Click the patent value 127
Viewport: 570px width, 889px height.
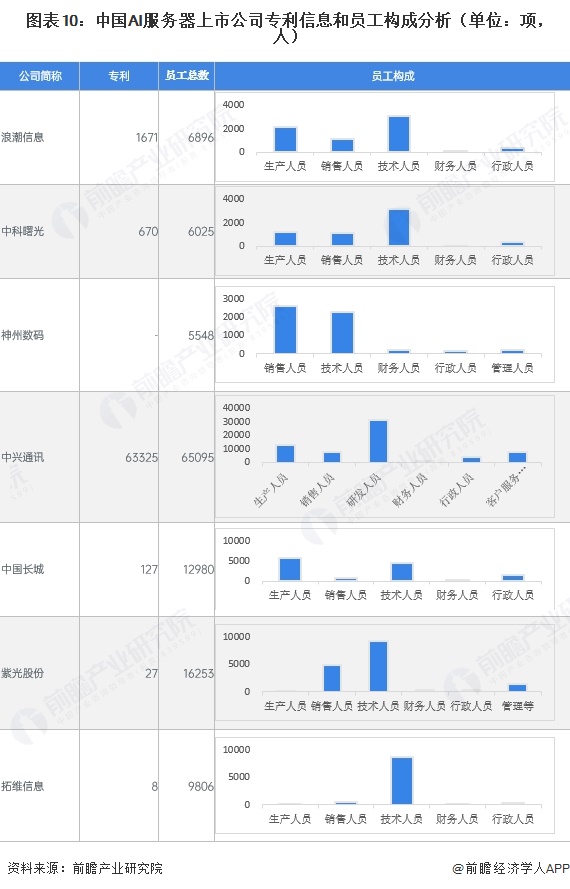[x=149, y=569]
